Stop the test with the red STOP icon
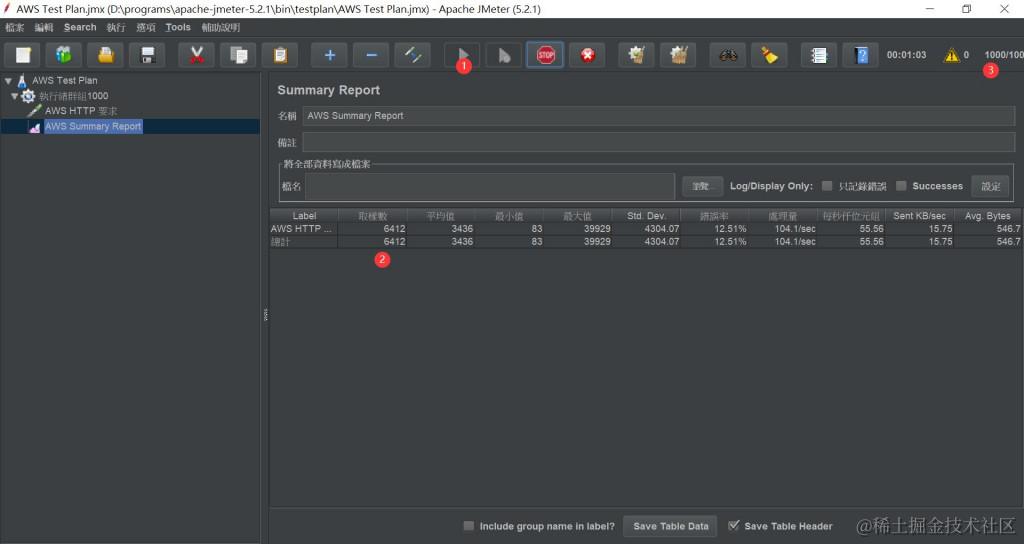 [x=545, y=56]
